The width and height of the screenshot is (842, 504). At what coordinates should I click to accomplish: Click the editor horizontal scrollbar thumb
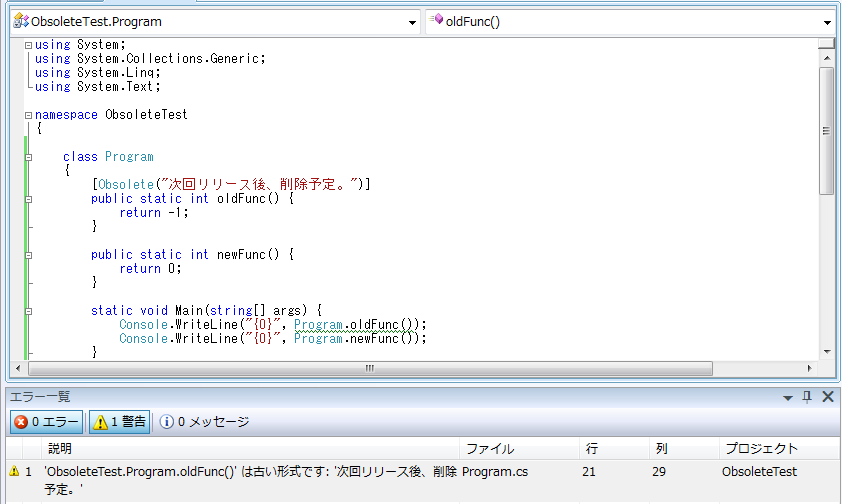click(x=371, y=368)
